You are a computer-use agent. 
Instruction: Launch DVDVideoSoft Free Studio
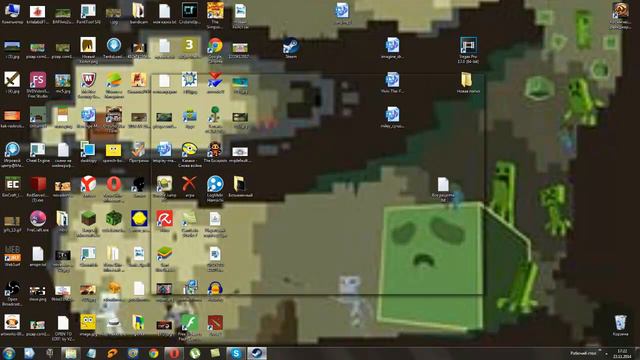coord(38,80)
